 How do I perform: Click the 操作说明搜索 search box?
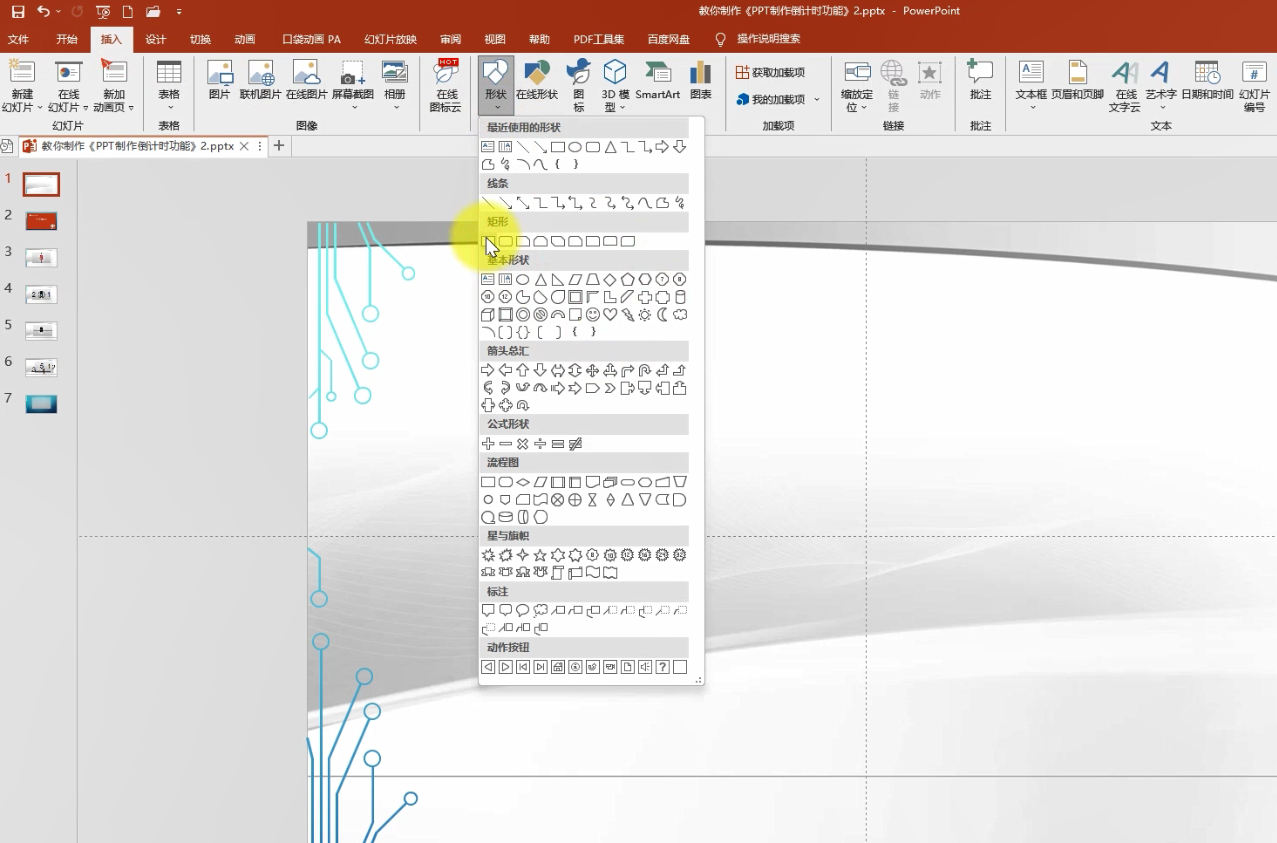tap(768, 39)
